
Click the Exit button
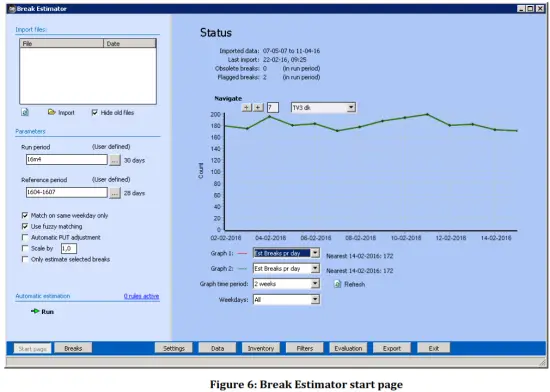(434, 348)
